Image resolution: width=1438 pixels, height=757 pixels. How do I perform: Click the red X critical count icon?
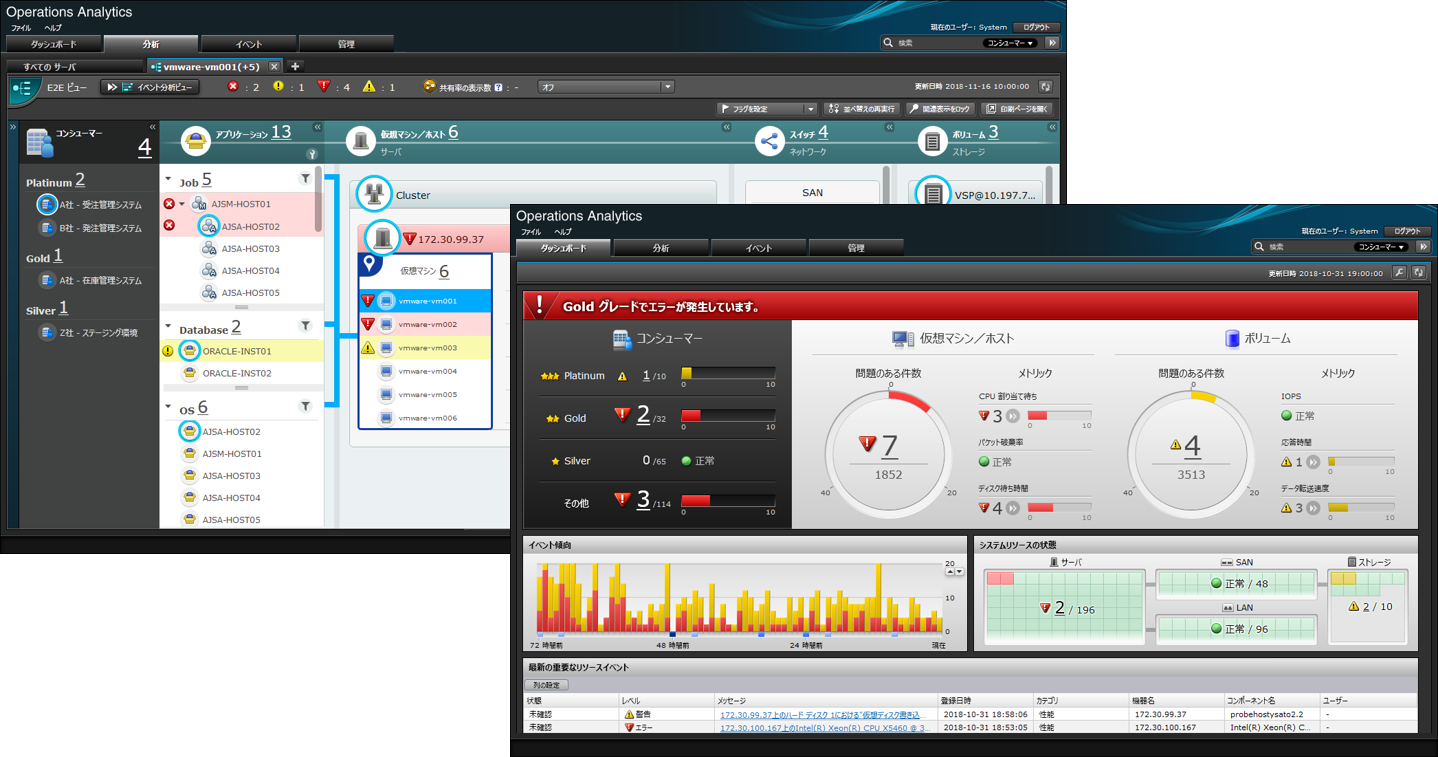click(233, 87)
